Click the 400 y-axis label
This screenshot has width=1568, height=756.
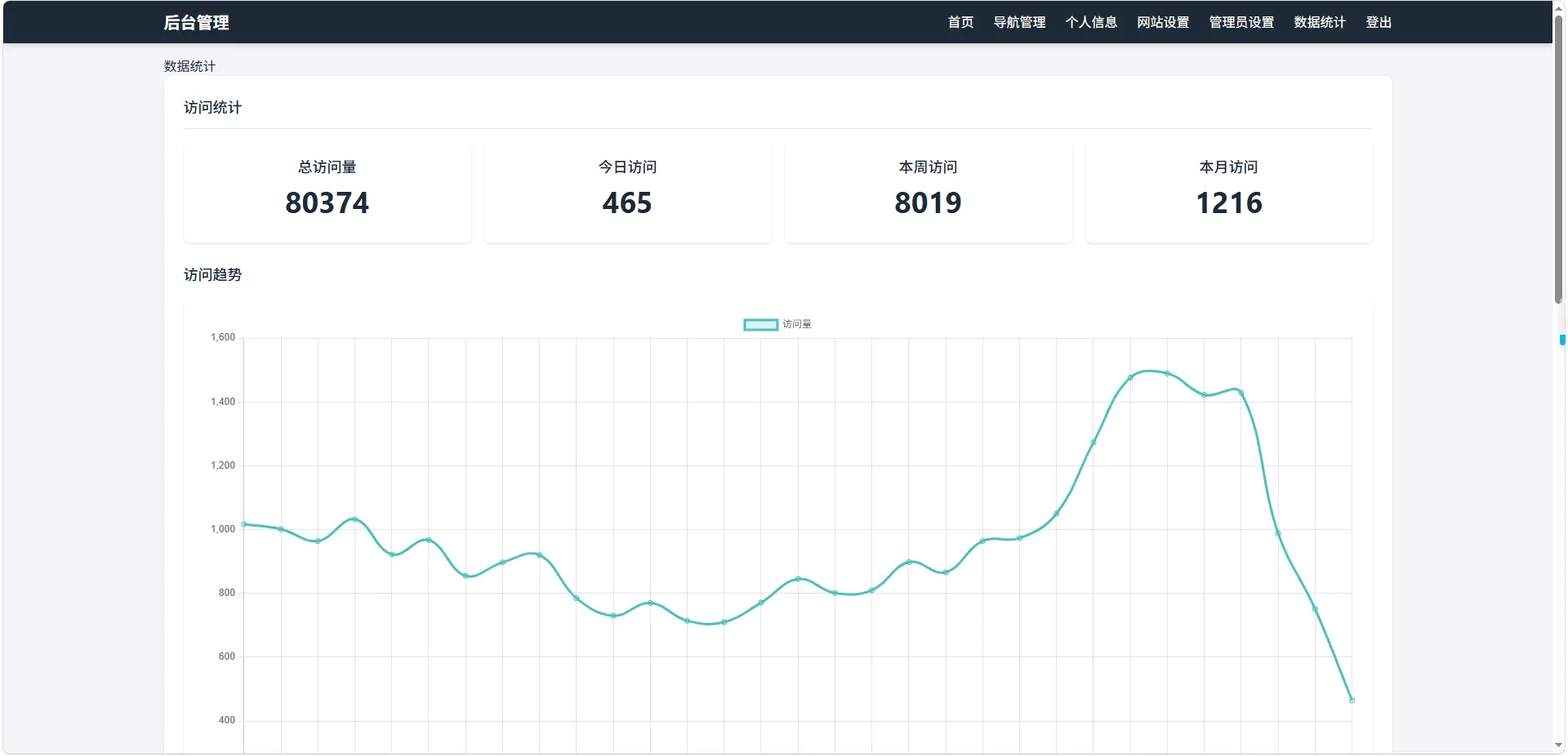click(x=227, y=720)
